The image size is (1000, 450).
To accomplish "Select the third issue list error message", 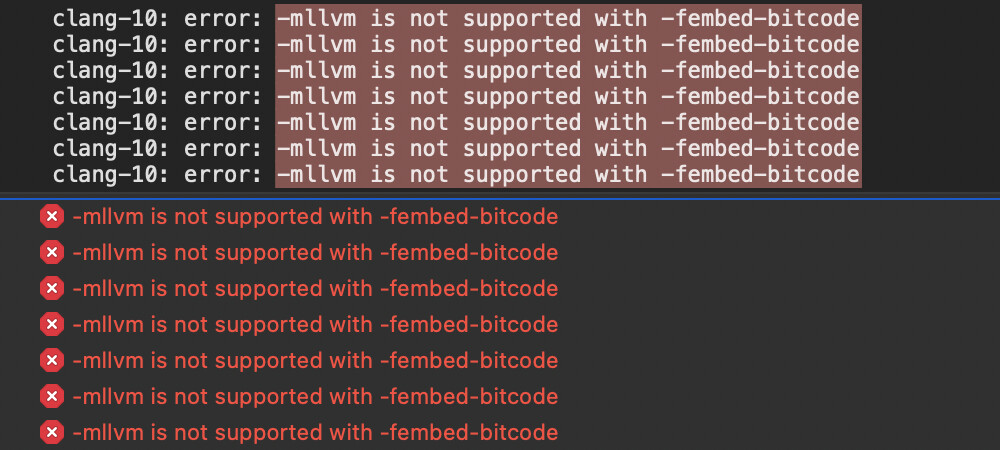I will (x=315, y=289).
